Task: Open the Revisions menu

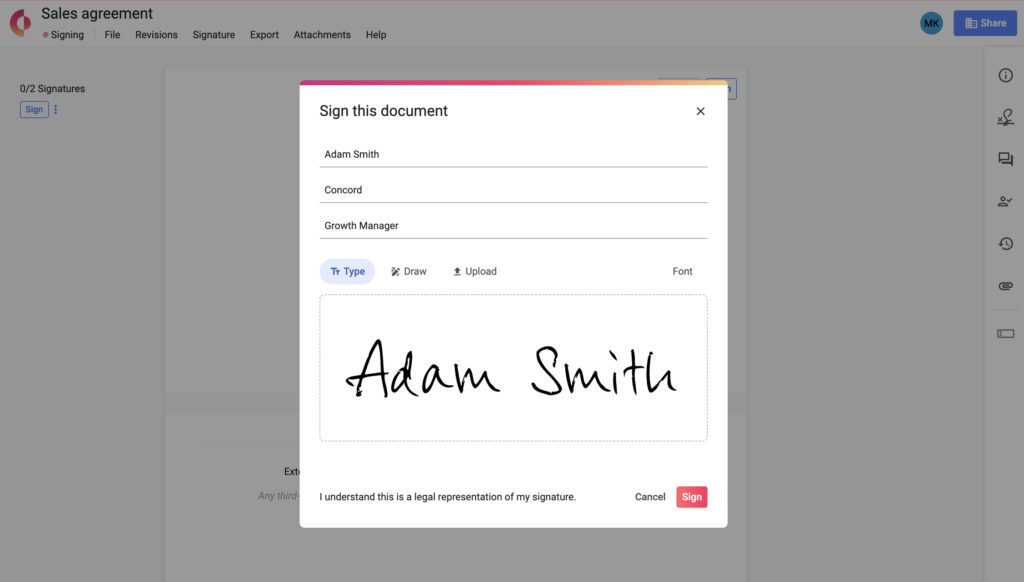Action: (x=156, y=34)
